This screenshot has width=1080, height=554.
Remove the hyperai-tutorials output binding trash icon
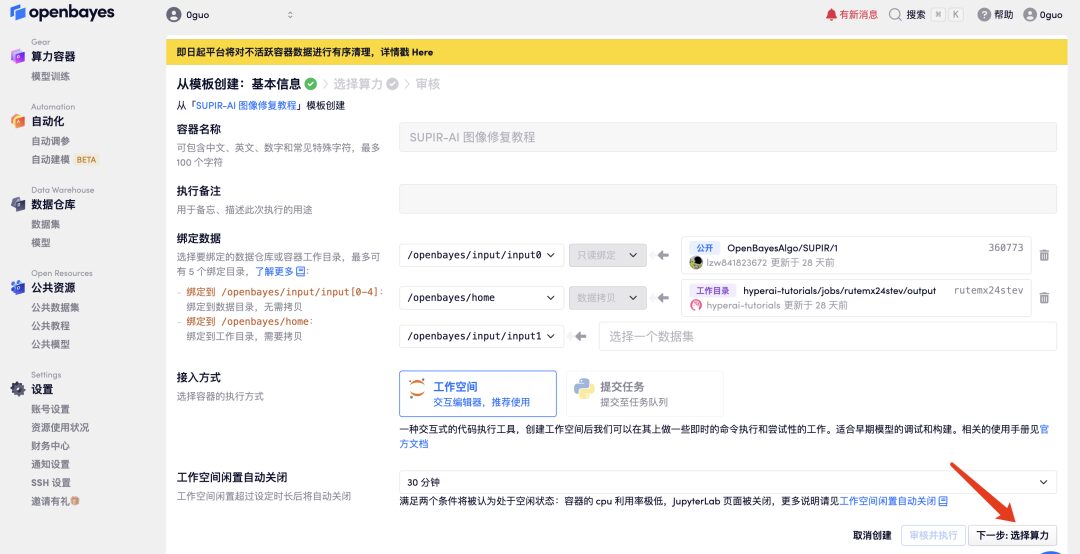1044,298
